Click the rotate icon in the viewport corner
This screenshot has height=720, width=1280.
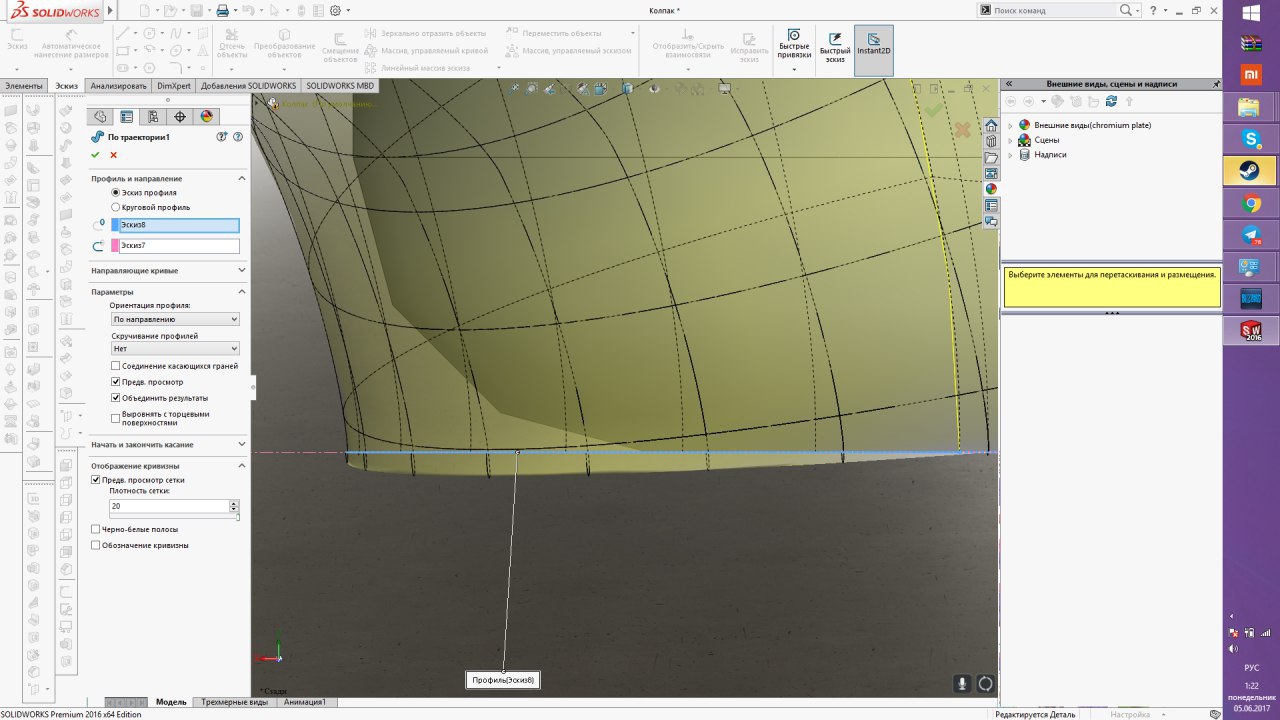pos(985,684)
